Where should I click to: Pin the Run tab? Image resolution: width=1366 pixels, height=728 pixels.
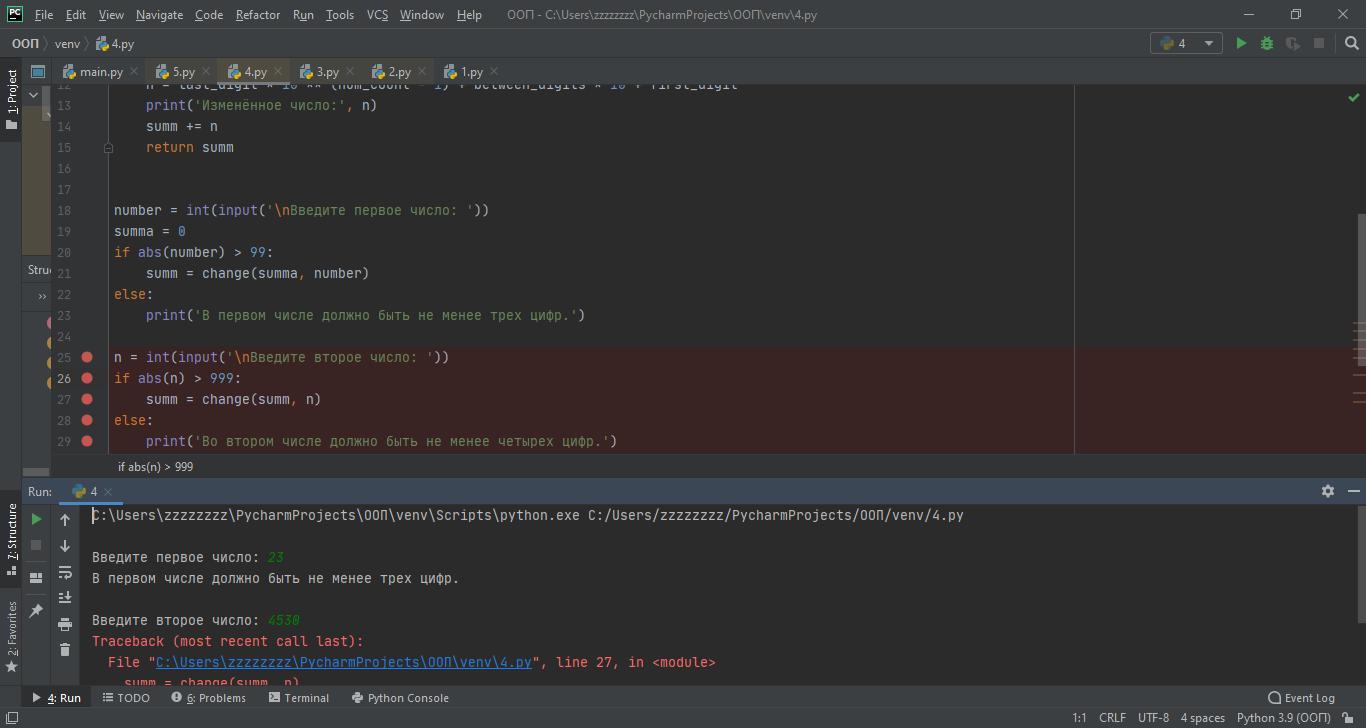click(x=36, y=610)
